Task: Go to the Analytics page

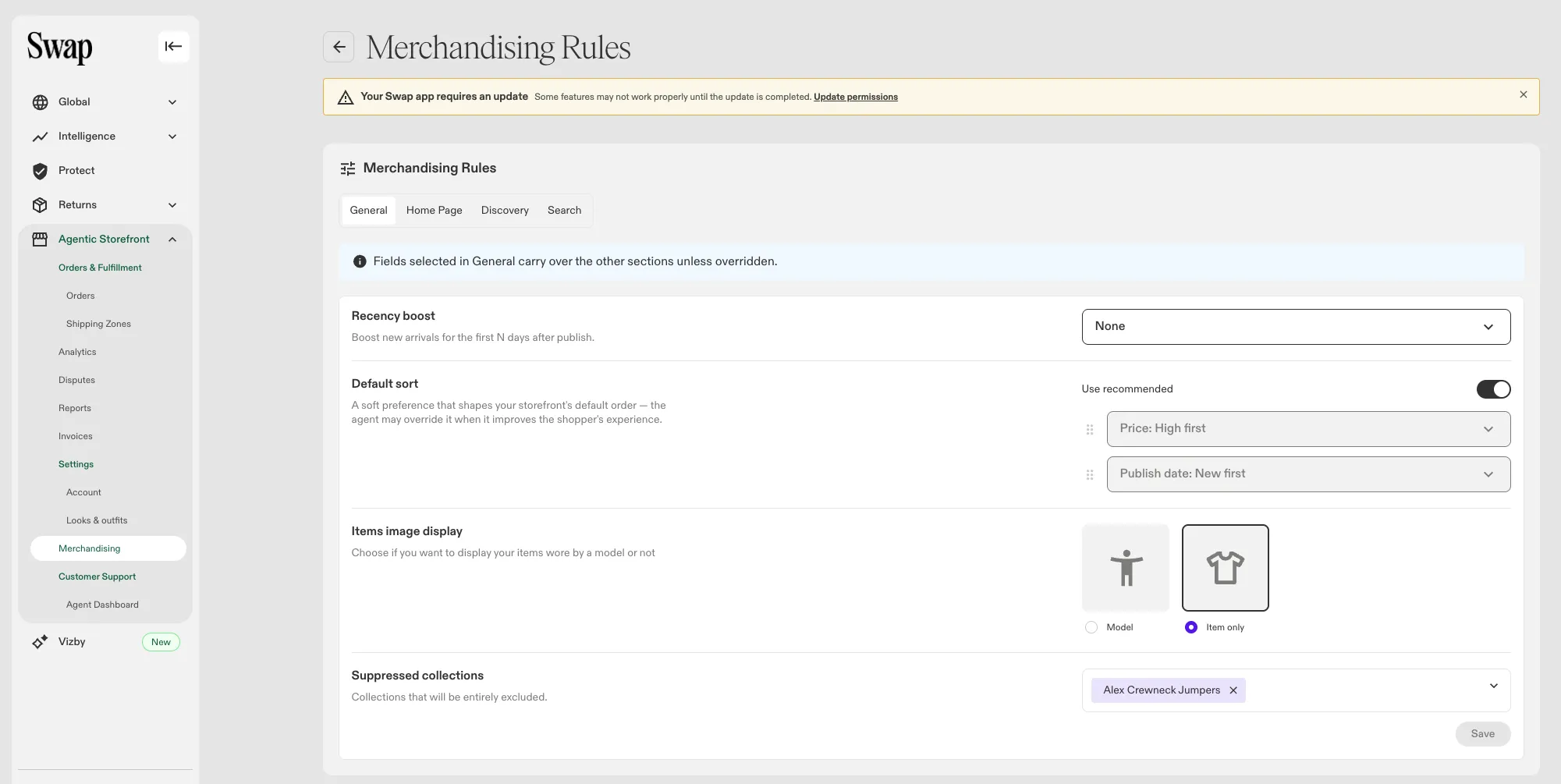Action: pyautogui.click(x=77, y=352)
